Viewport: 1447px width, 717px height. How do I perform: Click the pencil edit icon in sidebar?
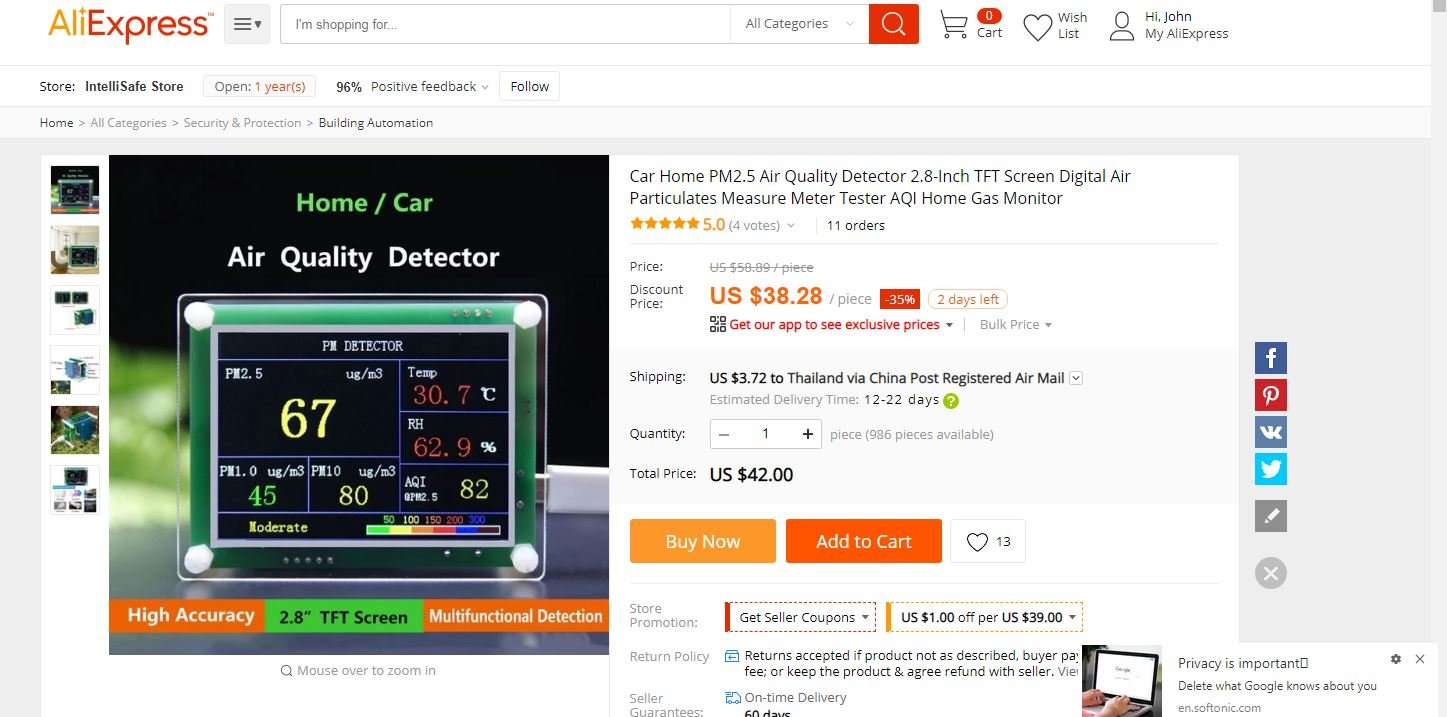pos(1271,516)
